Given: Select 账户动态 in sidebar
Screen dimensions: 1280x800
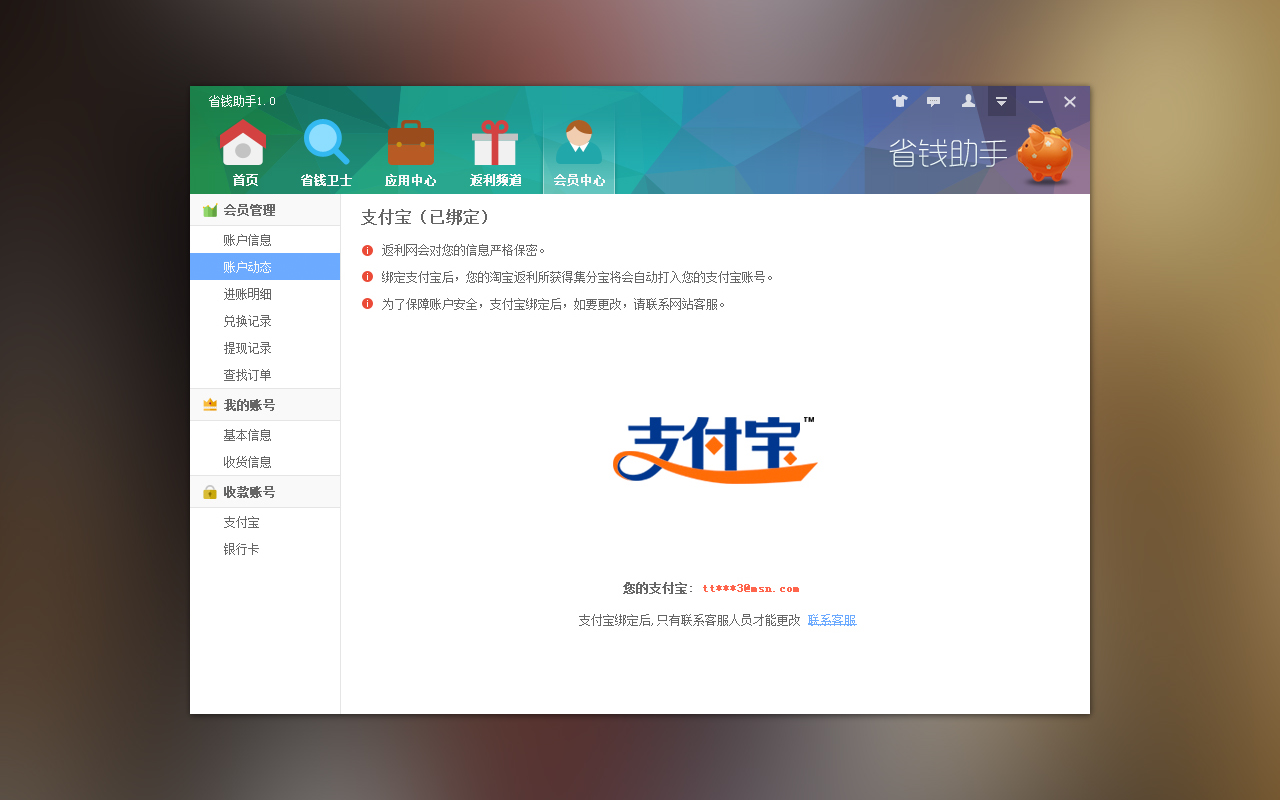Looking at the screenshot, I should coord(265,267).
